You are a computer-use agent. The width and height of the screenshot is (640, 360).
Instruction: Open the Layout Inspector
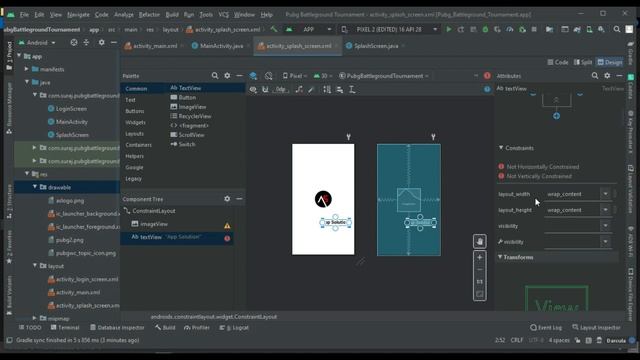596,327
